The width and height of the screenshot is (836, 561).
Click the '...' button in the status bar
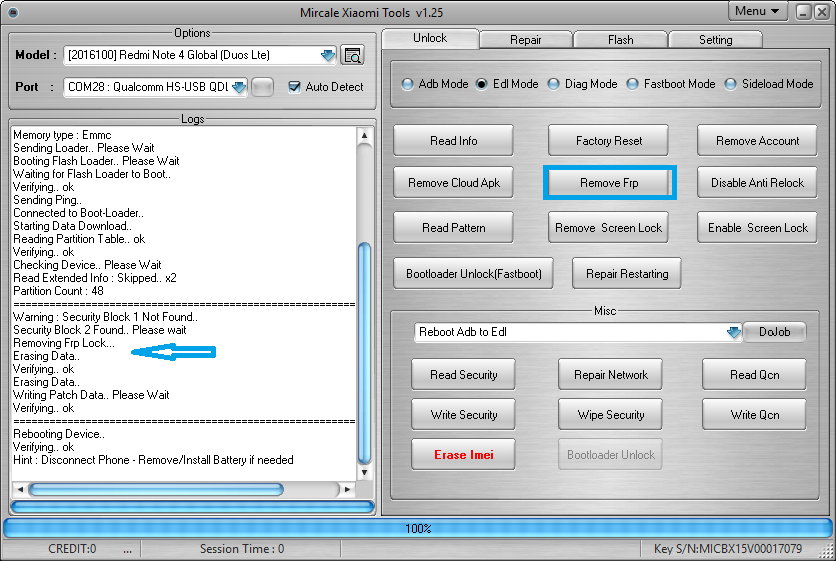[127, 549]
